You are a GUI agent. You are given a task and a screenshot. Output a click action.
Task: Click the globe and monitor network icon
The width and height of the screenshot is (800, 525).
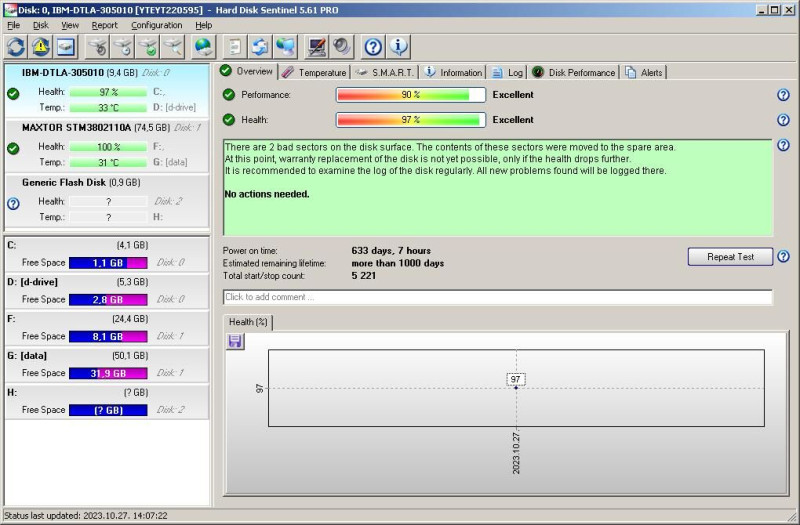[285, 47]
